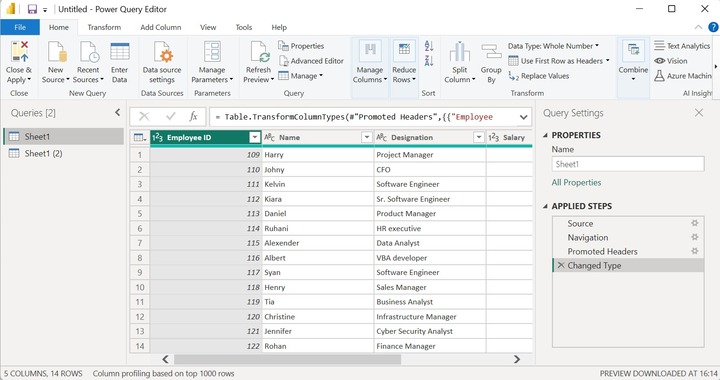This screenshot has height=380, width=720.
Task: Collapse the PROPERTIES section
Action: 546,135
